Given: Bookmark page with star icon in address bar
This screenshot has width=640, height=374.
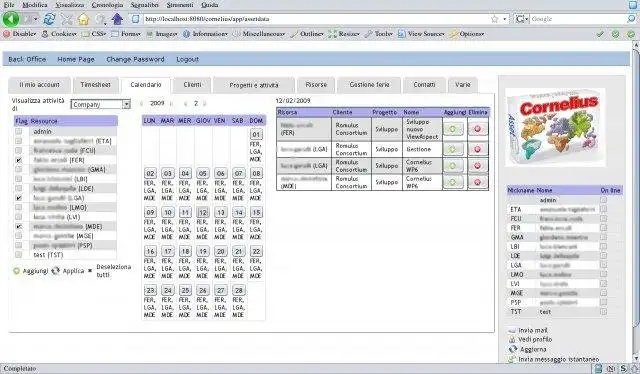Looking at the screenshot, I should (x=495, y=19).
